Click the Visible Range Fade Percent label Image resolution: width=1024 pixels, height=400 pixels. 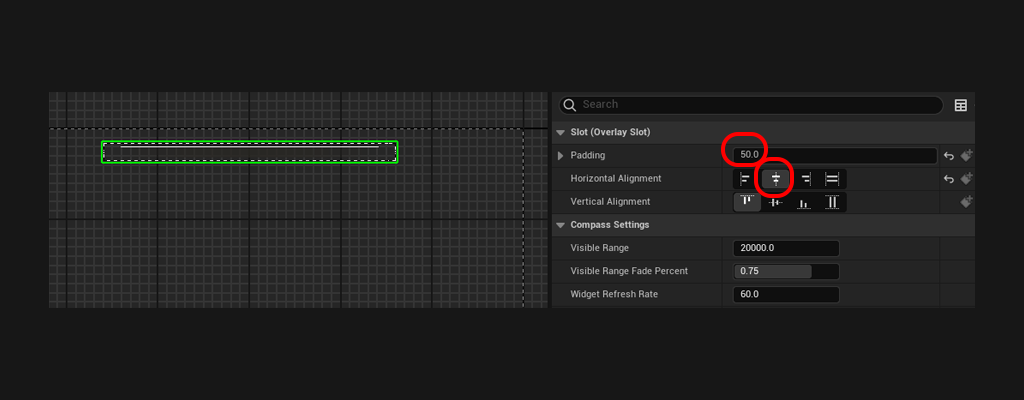(x=629, y=271)
